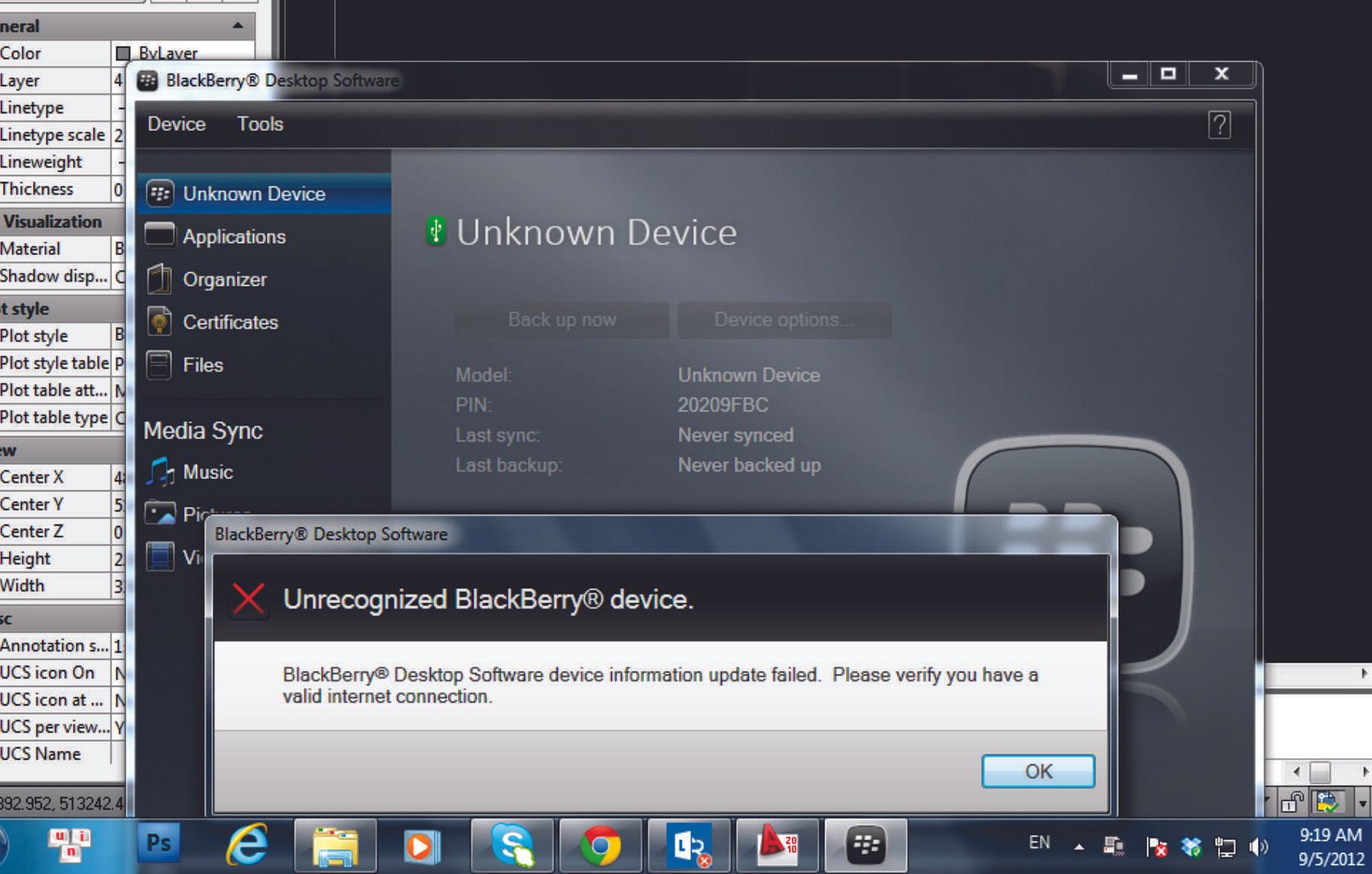Viewport: 1372px width, 874px height.
Task: Click the red X error icon
Action: click(x=248, y=600)
